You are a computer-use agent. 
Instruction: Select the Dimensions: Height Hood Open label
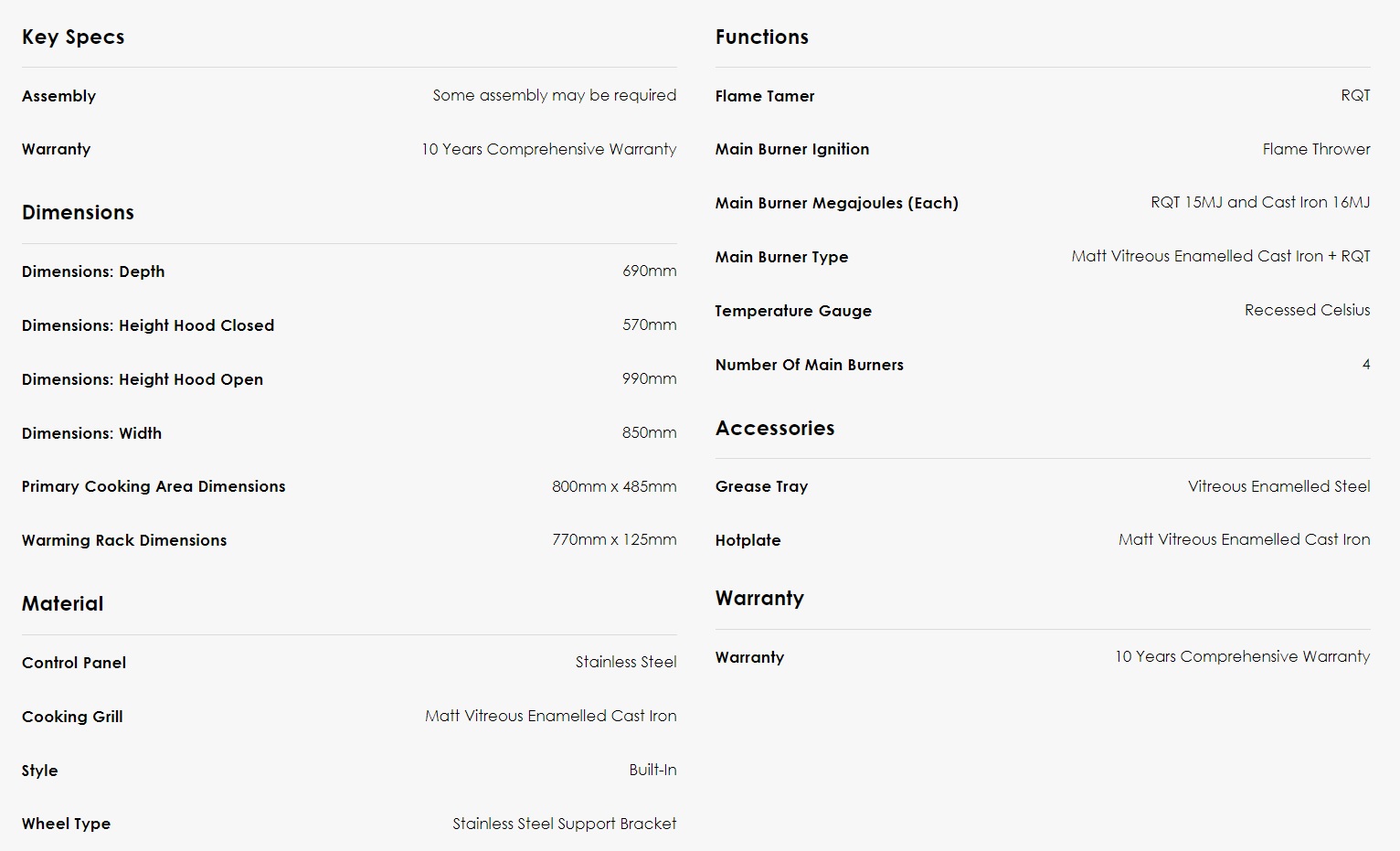[143, 379]
